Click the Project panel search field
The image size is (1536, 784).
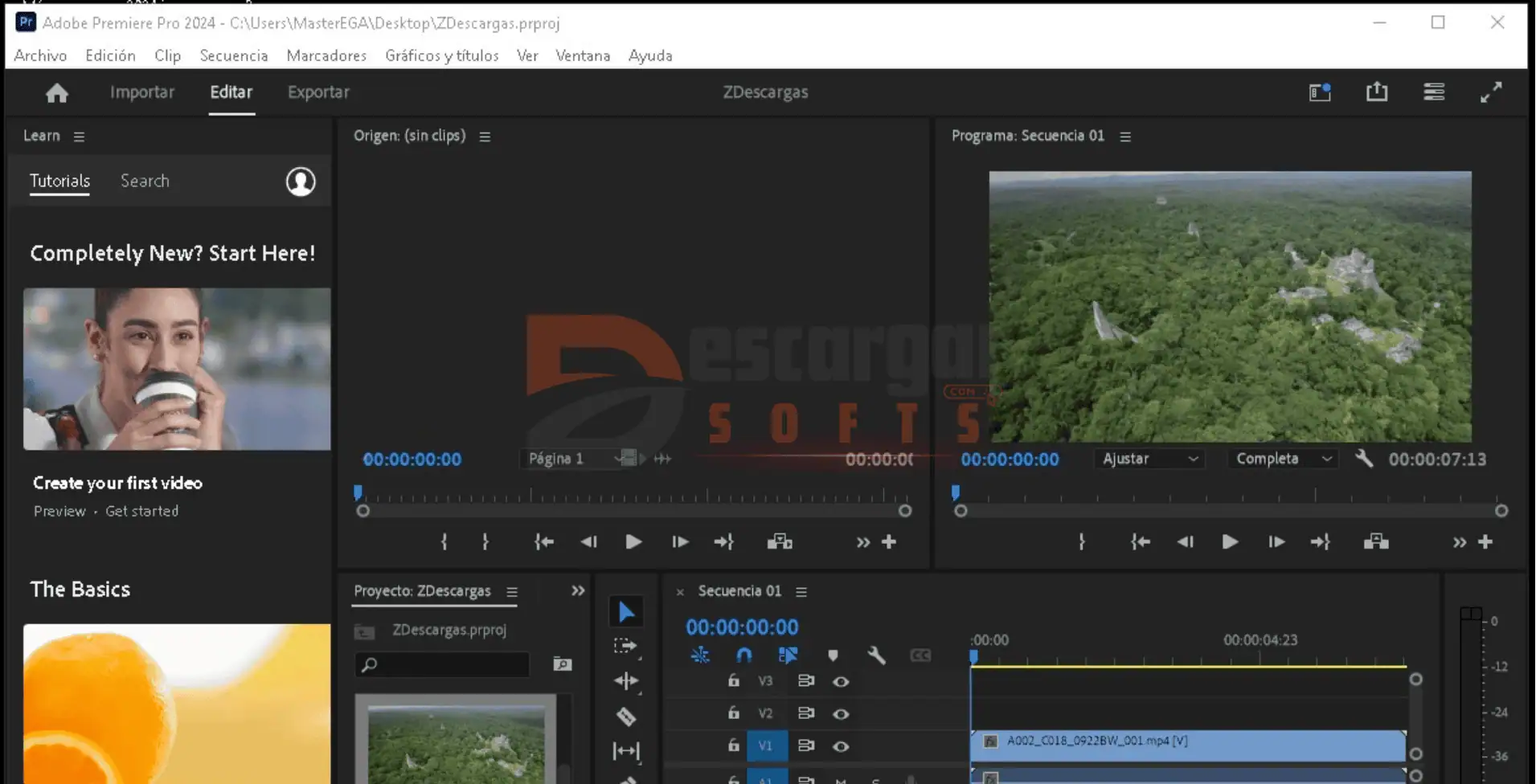pyautogui.click(x=443, y=664)
